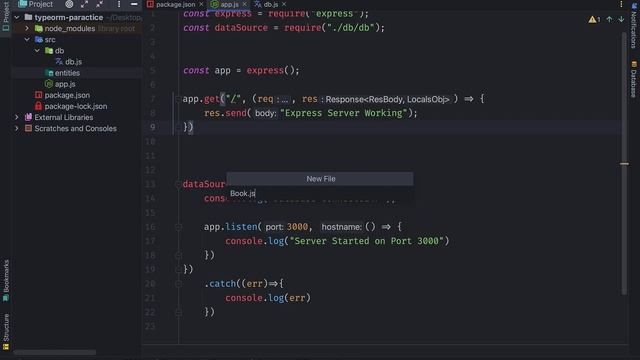The width and height of the screenshot is (640, 360).
Task: Fold the app.get block at line 7
Action: point(178,99)
